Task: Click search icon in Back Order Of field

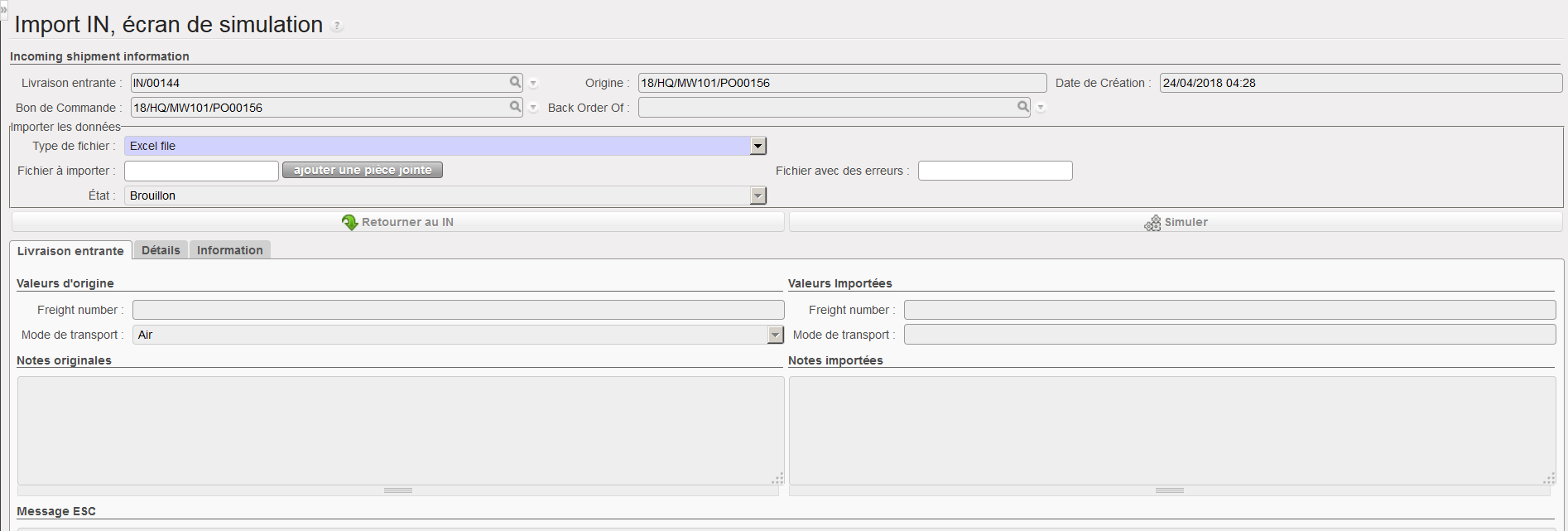Action: [1023, 107]
